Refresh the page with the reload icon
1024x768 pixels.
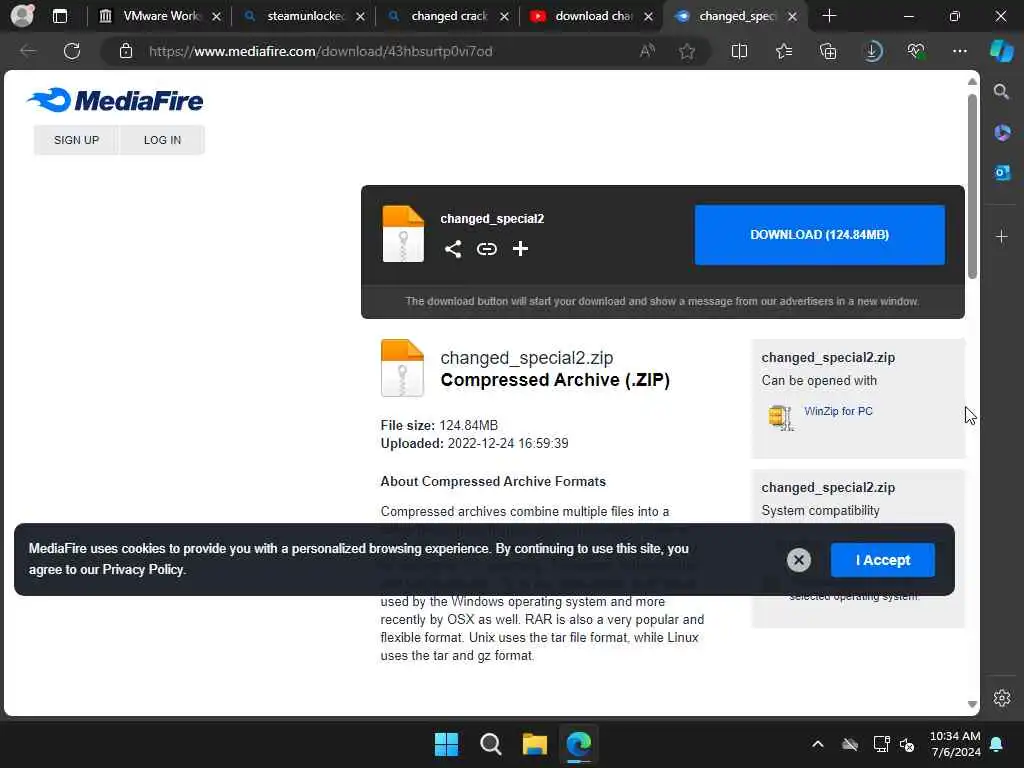[x=72, y=51]
